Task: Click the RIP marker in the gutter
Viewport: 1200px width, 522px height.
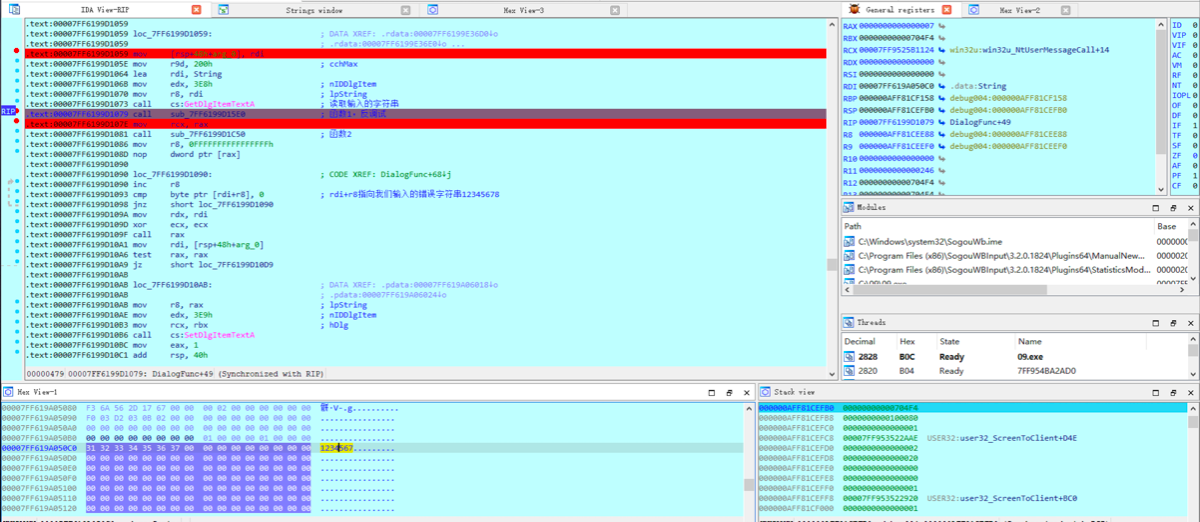Action: [8, 111]
